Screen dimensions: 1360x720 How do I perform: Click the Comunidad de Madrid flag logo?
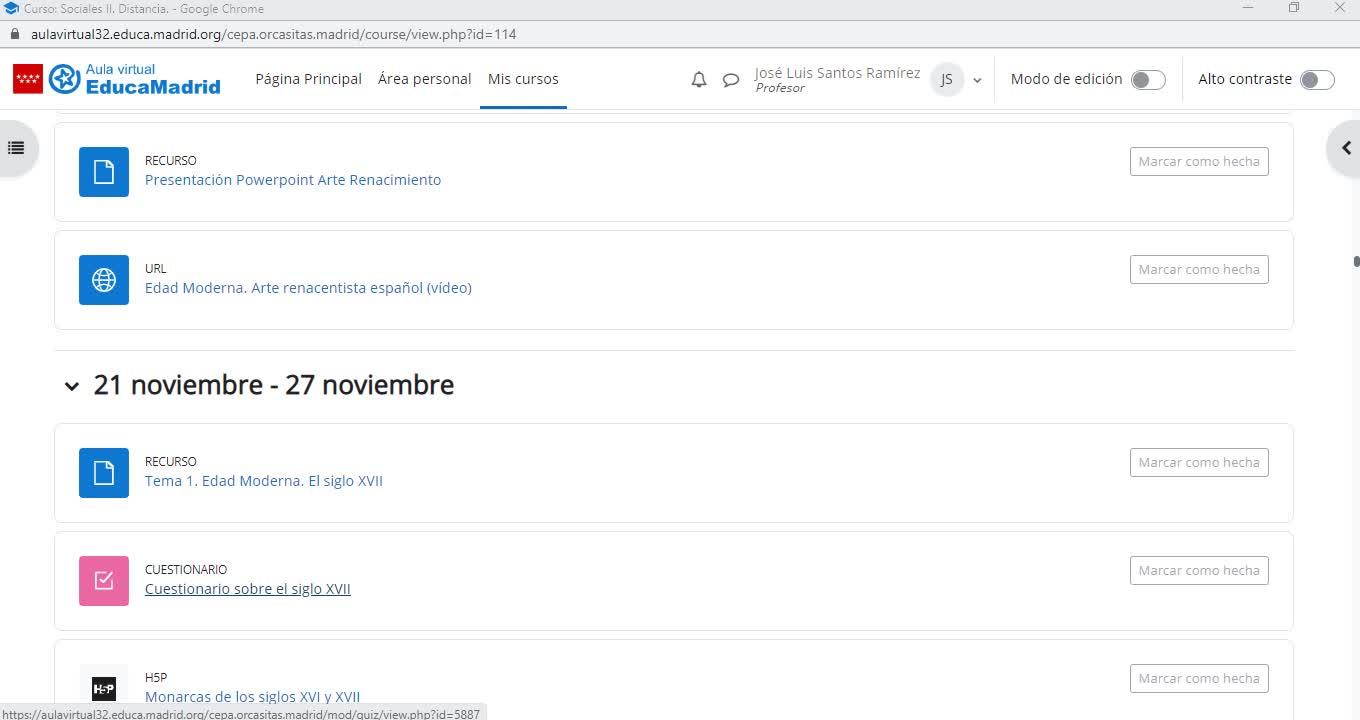click(x=28, y=79)
